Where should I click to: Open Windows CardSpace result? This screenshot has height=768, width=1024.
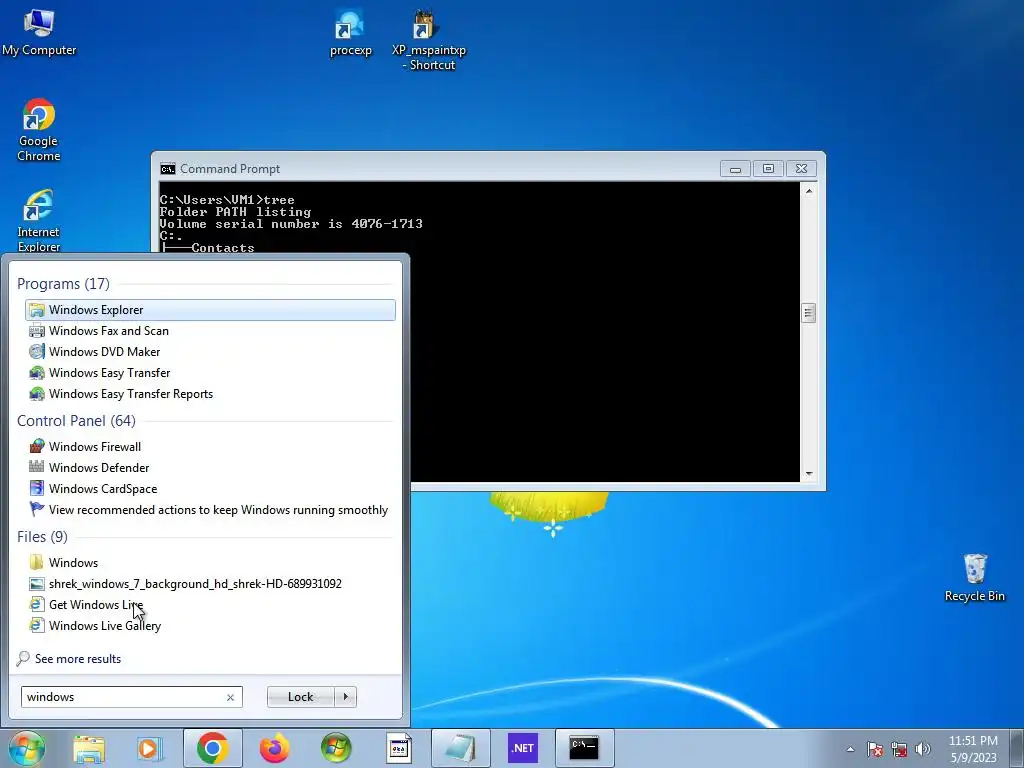point(210,488)
